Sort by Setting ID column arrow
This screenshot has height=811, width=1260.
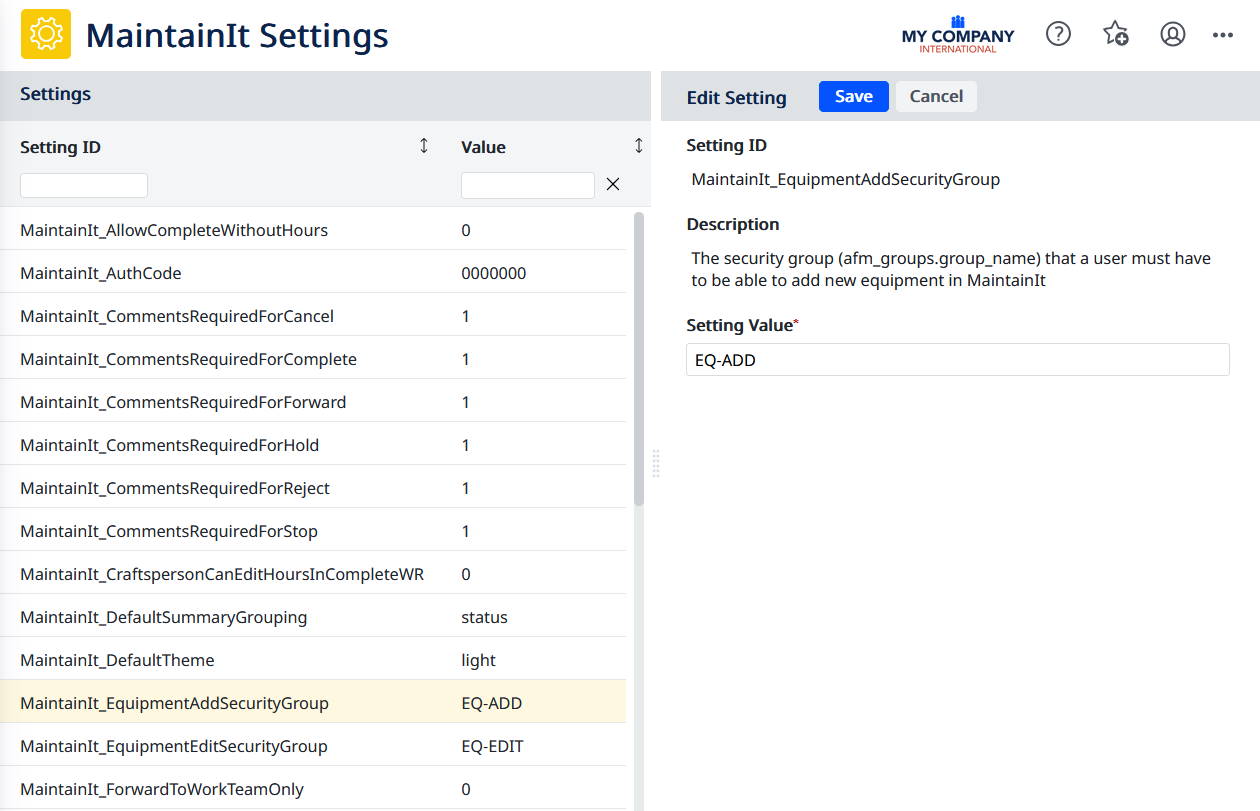pos(423,146)
